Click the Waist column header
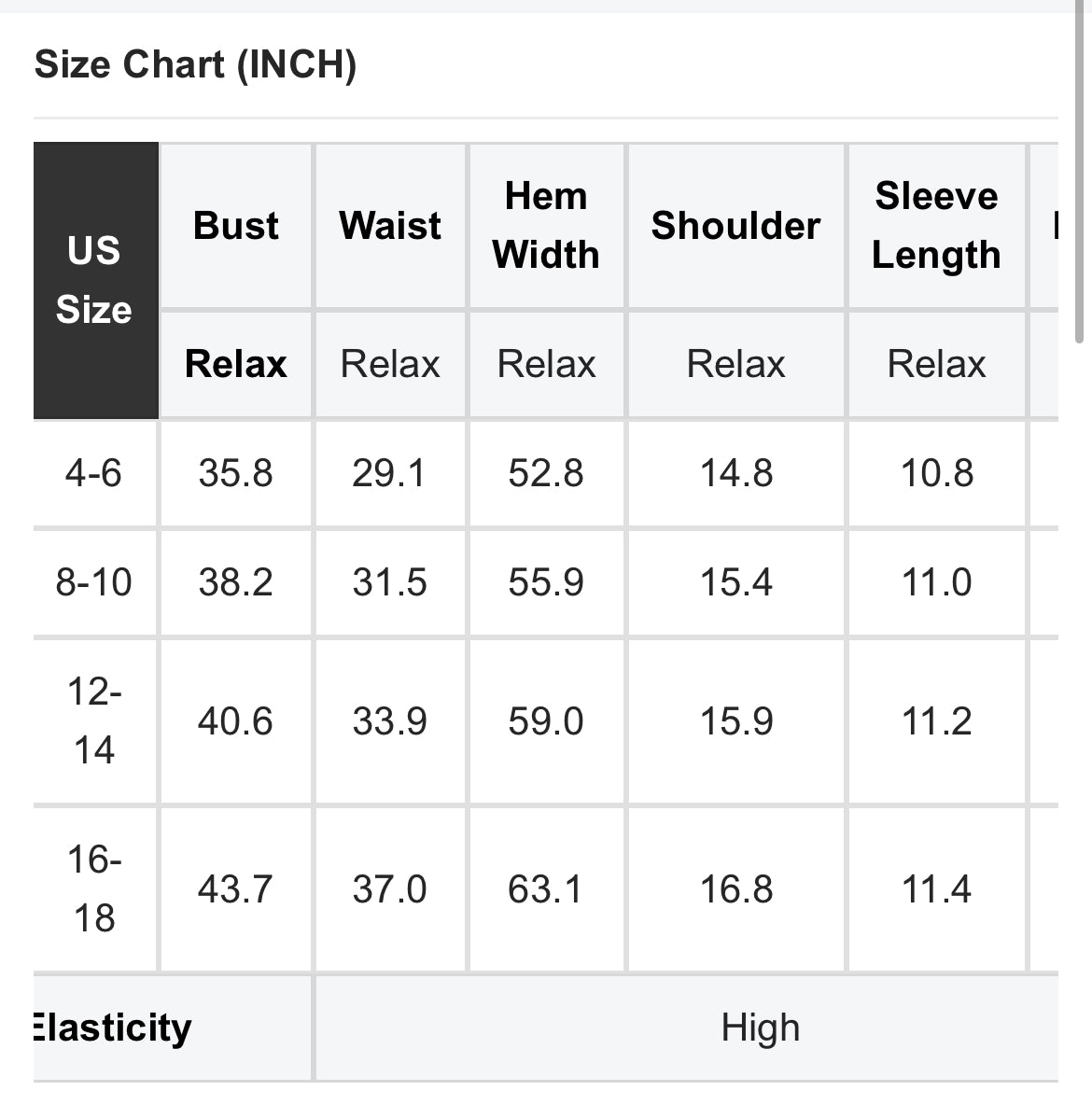1092x1105 pixels. tap(390, 226)
